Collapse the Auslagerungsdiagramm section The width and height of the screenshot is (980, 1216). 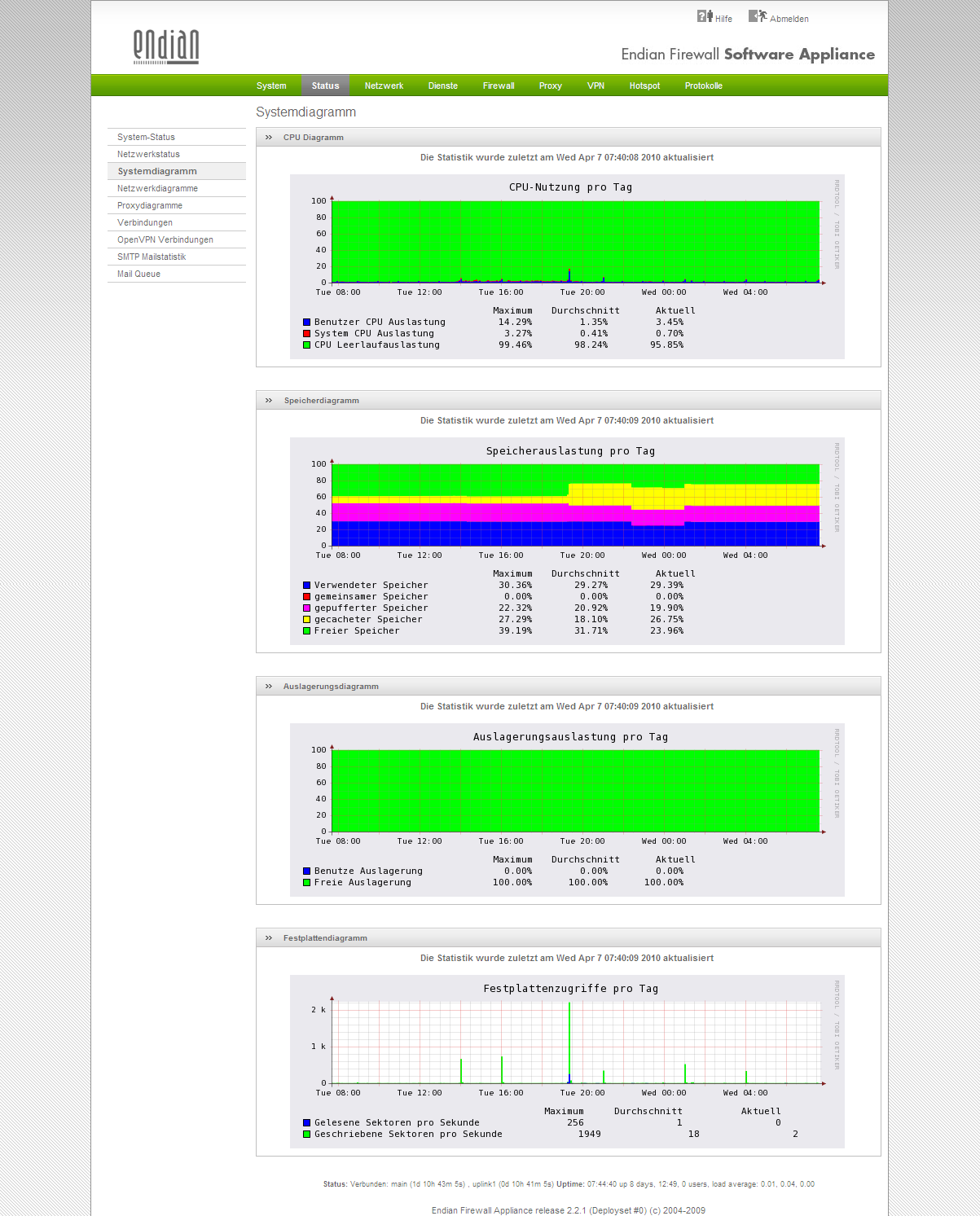[269, 687]
